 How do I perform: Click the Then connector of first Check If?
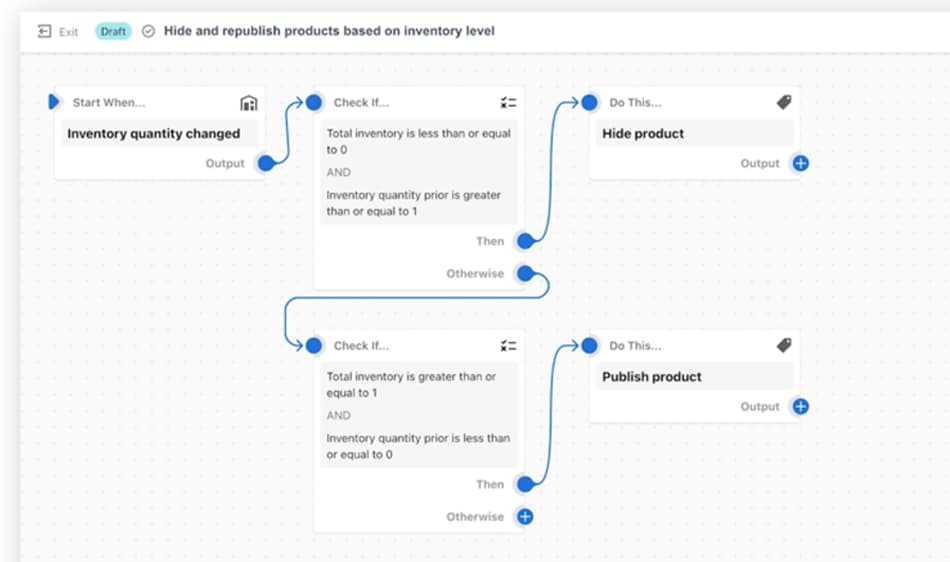coord(525,241)
